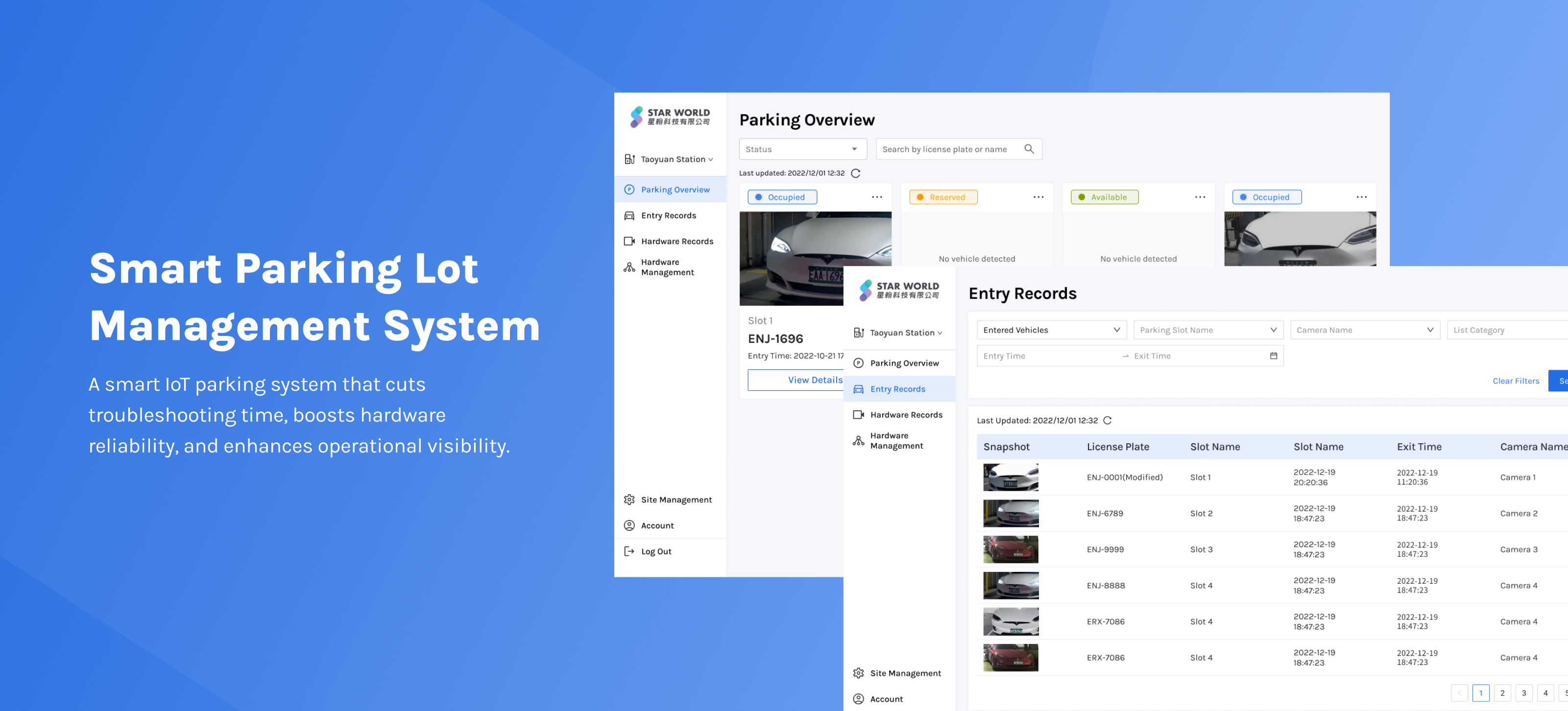The image size is (1568, 711).
Task: Open Hardware Management in Parking Overview sidebar
Action: coord(670,267)
